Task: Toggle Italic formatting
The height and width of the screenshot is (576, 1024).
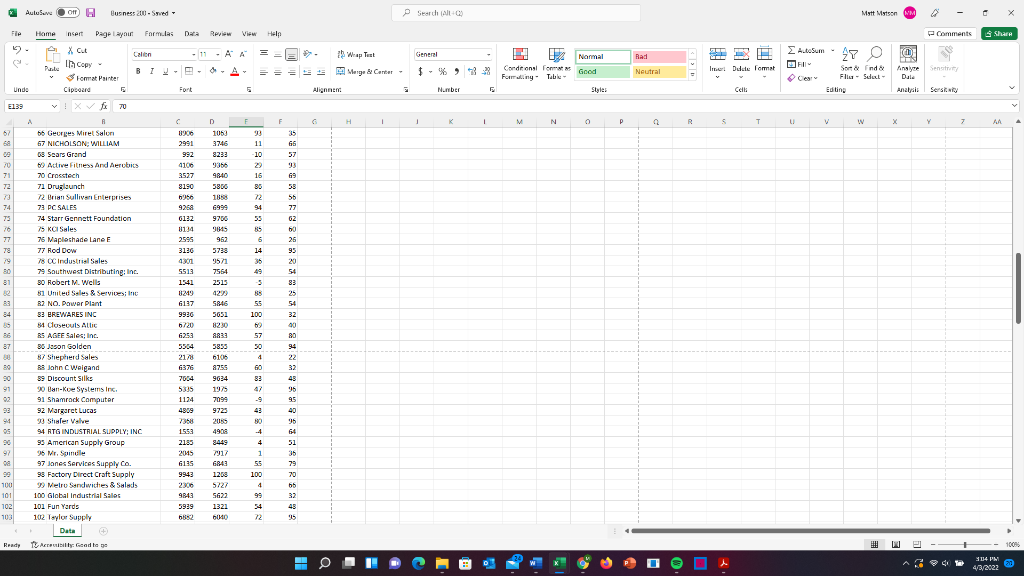Action: (x=152, y=72)
